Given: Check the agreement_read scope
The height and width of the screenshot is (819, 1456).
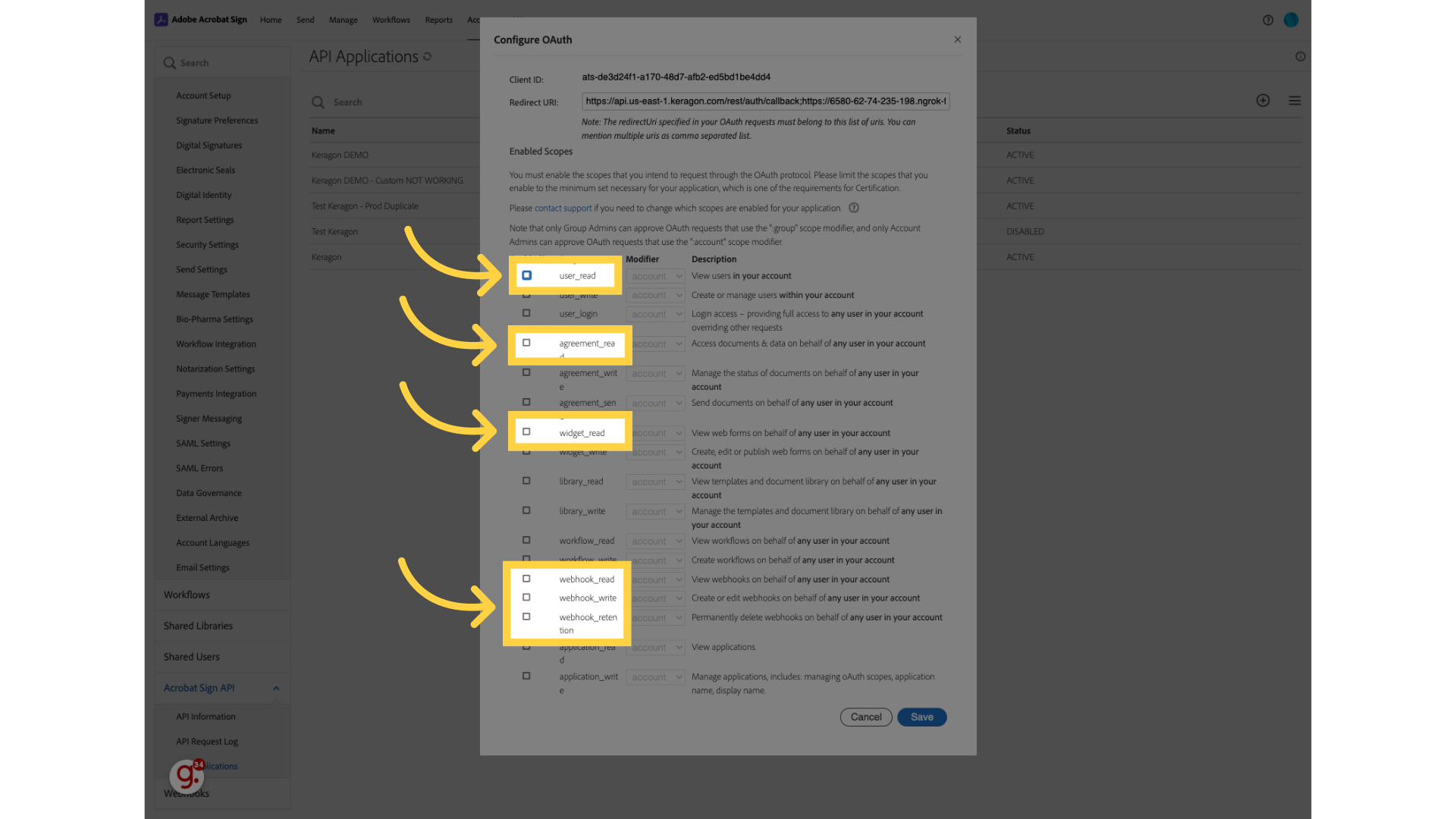Looking at the screenshot, I should point(526,343).
